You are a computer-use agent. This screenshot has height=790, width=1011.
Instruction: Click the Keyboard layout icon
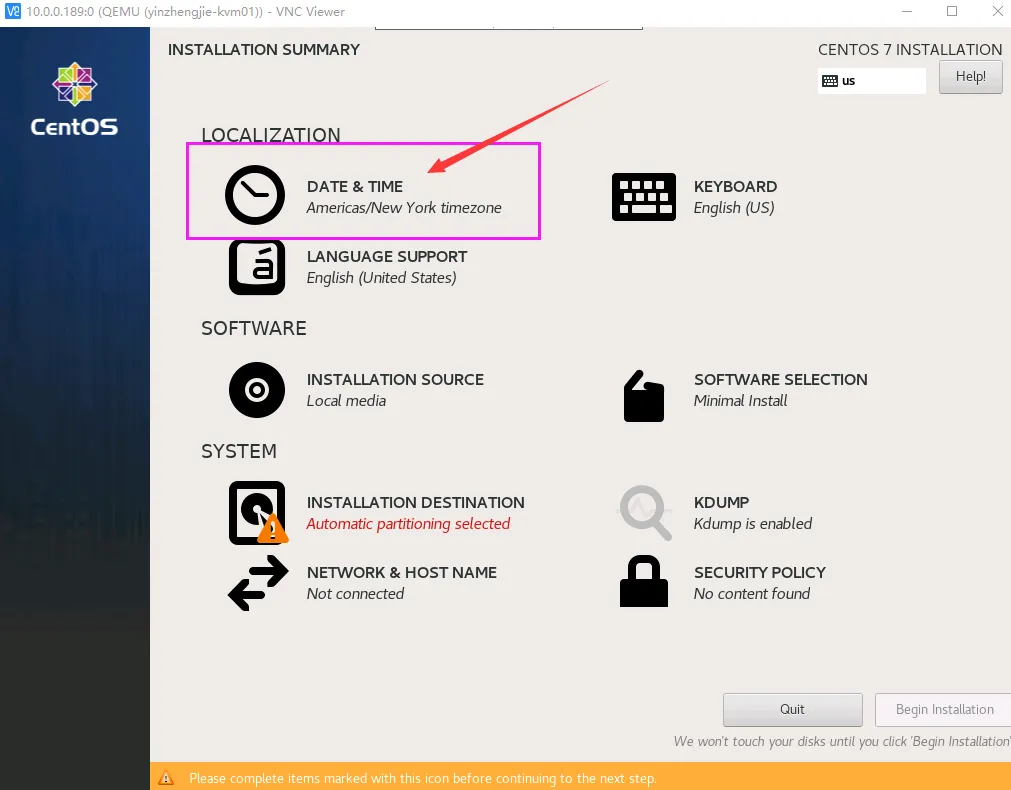[x=643, y=197]
